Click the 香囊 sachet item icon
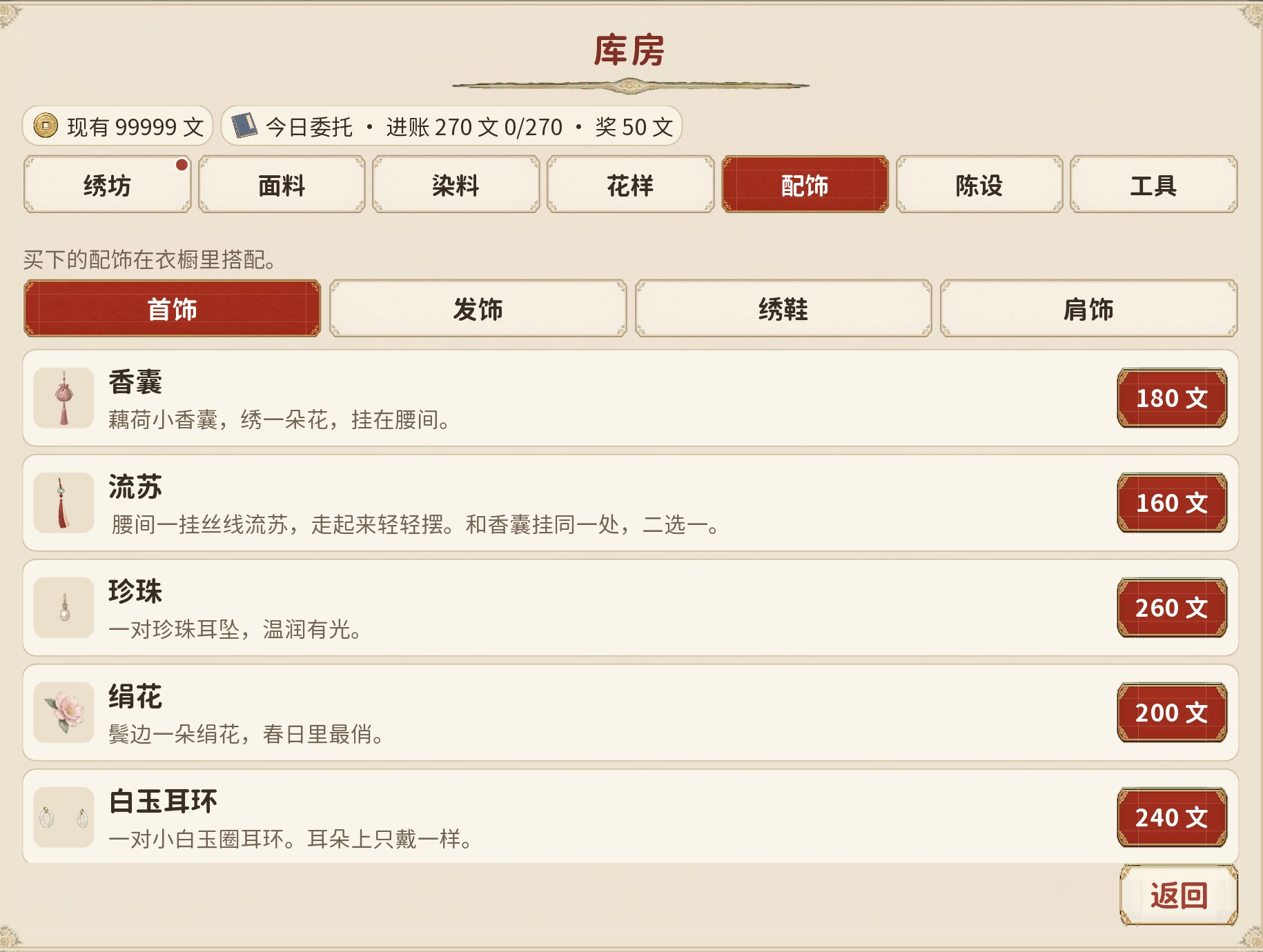 63,398
